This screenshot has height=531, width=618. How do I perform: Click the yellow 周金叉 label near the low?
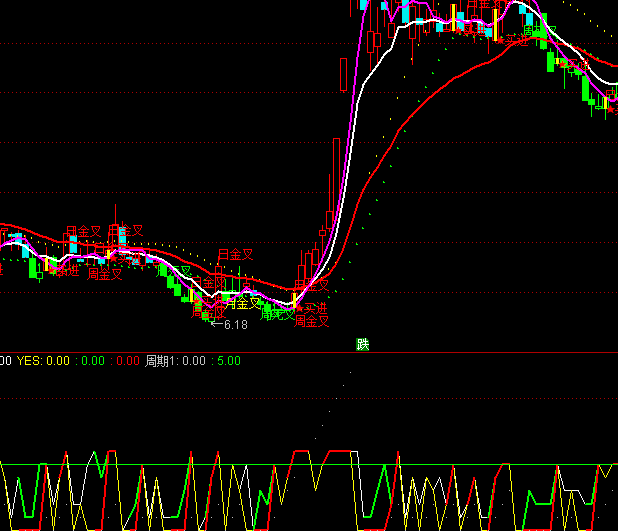(242, 303)
